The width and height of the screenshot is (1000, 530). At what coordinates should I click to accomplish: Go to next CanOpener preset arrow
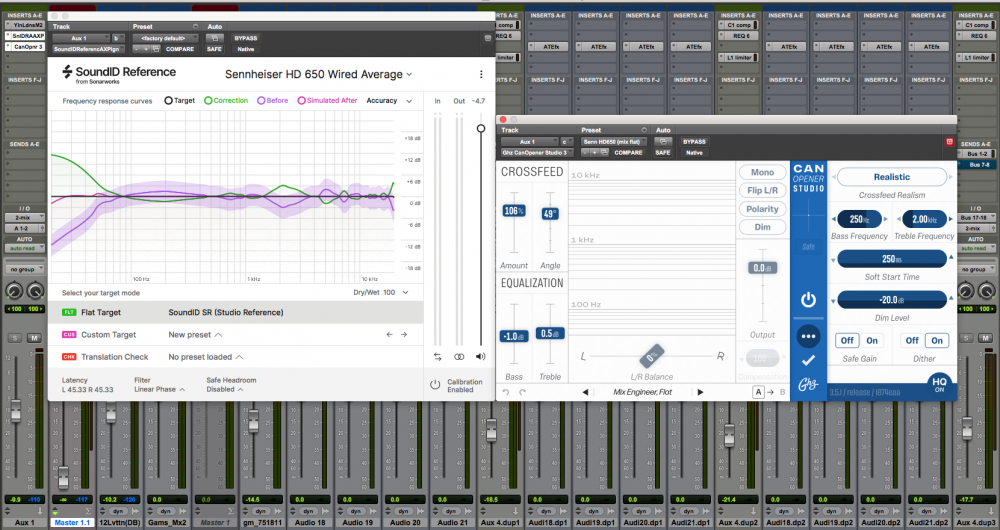click(699, 392)
